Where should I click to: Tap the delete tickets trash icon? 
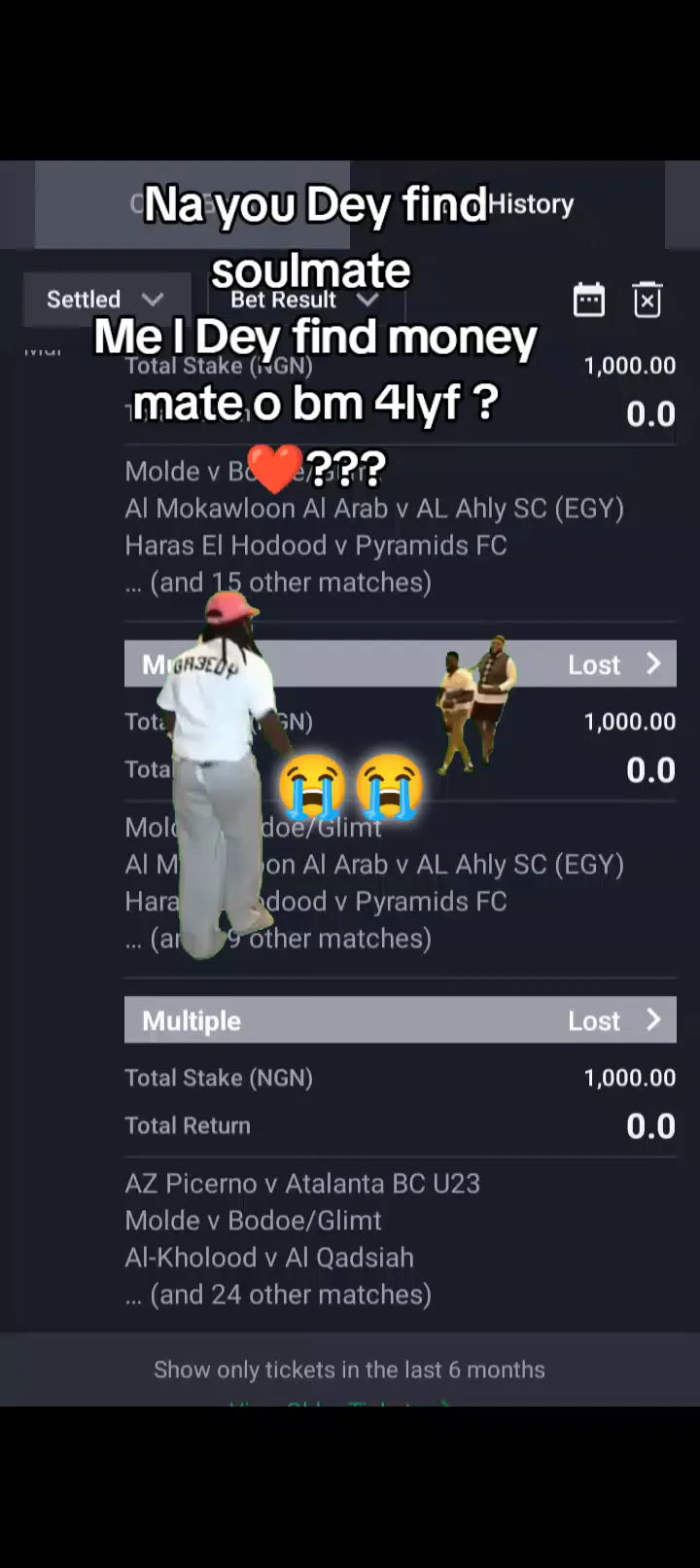(647, 300)
